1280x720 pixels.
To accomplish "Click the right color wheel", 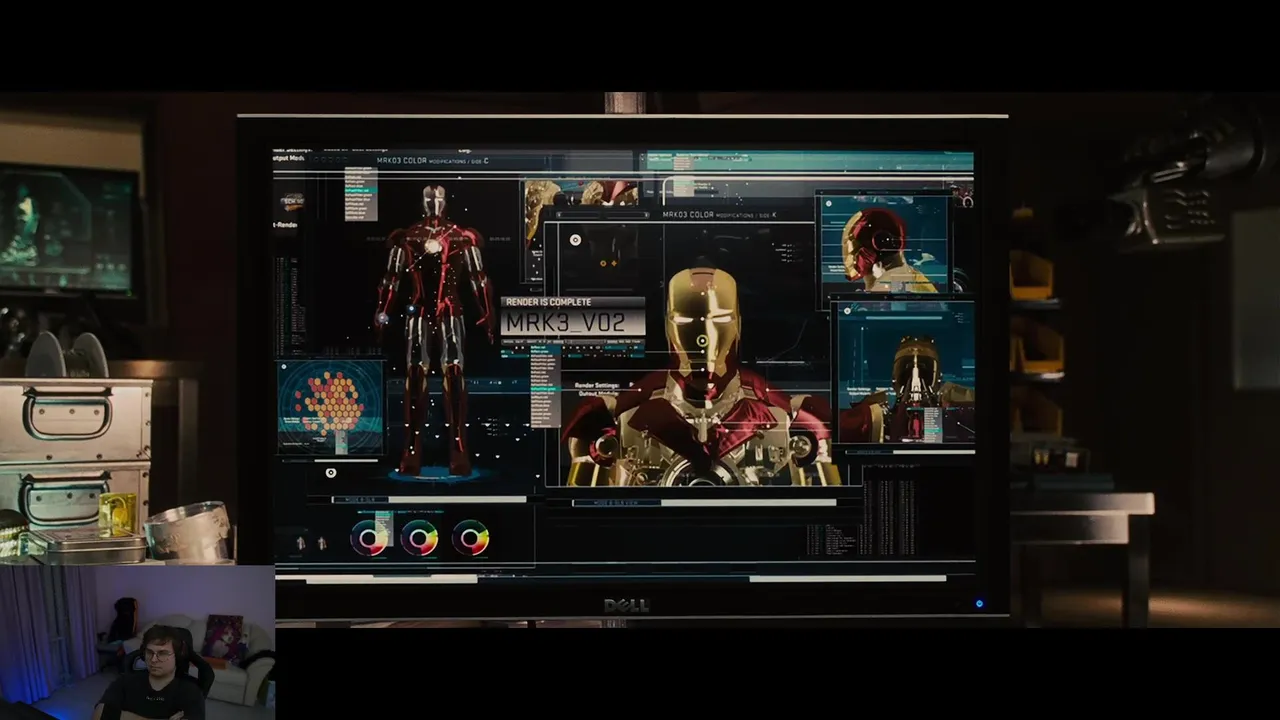I will click(x=470, y=538).
